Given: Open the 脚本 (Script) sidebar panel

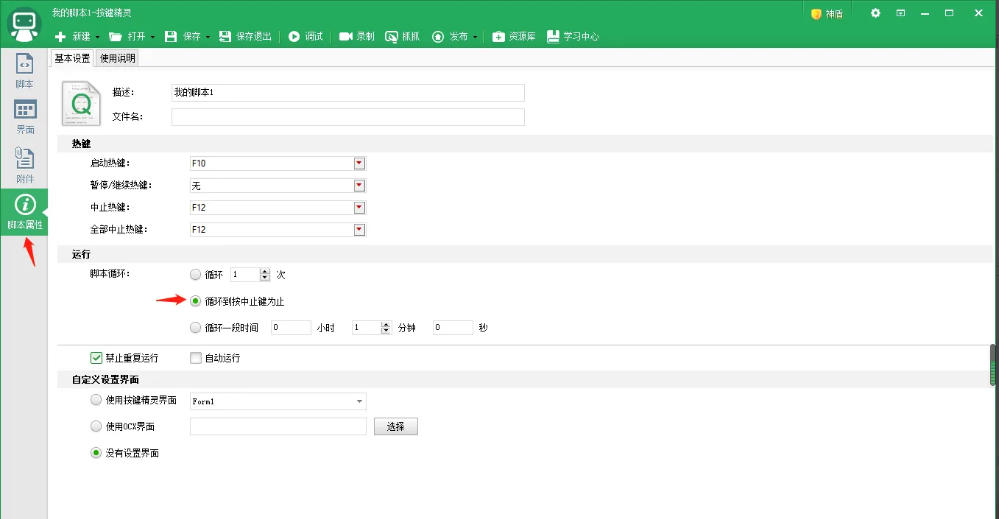Looking at the screenshot, I should click(x=24, y=70).
